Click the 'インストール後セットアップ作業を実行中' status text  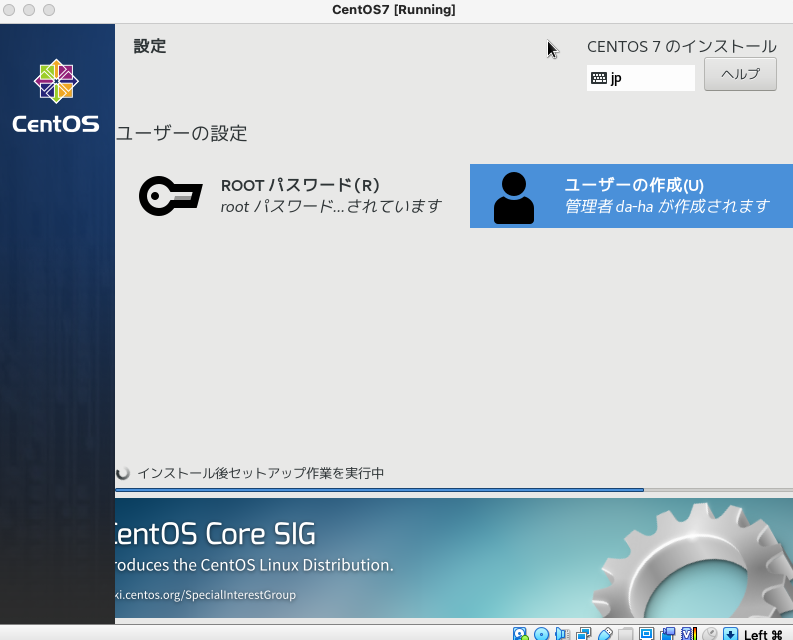click(260, 473)
